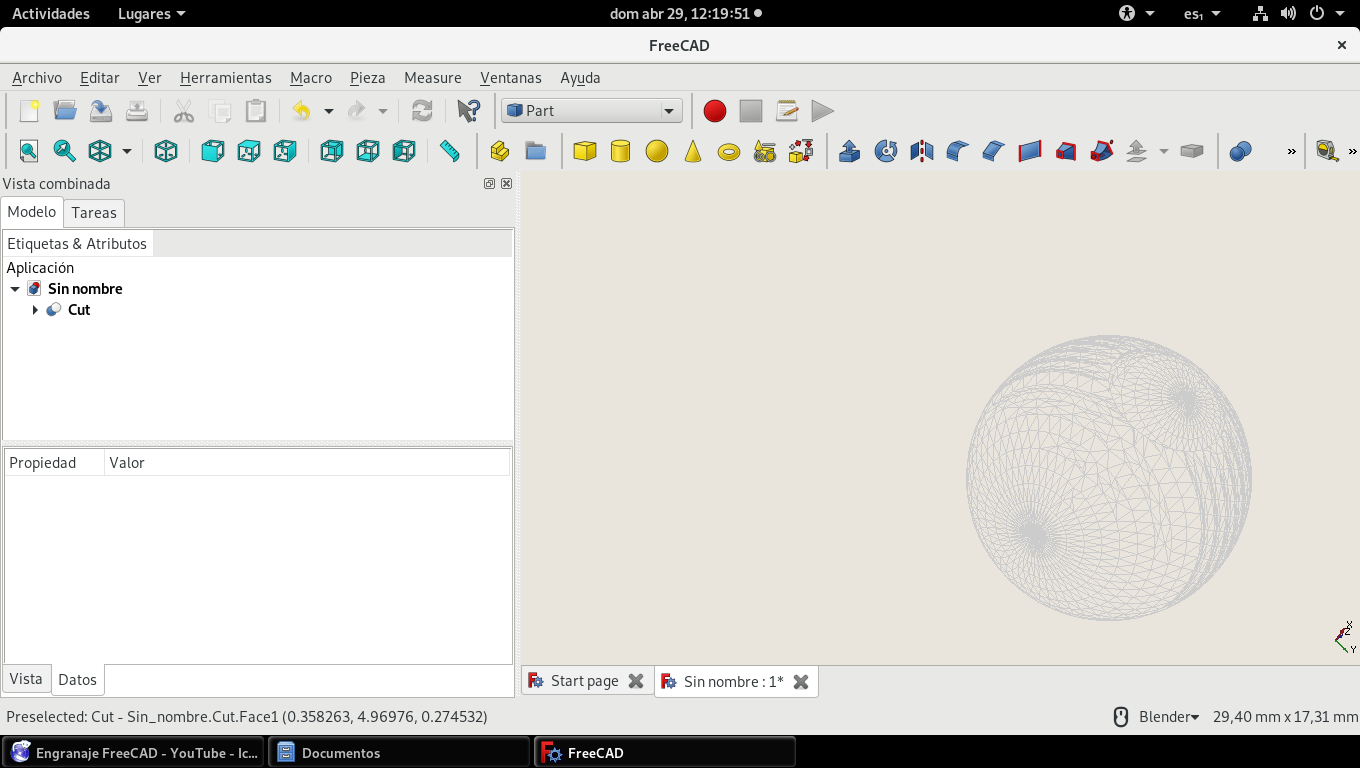Set the Left view
This screenshot has width=1360, height=768.
pos(403,151)
